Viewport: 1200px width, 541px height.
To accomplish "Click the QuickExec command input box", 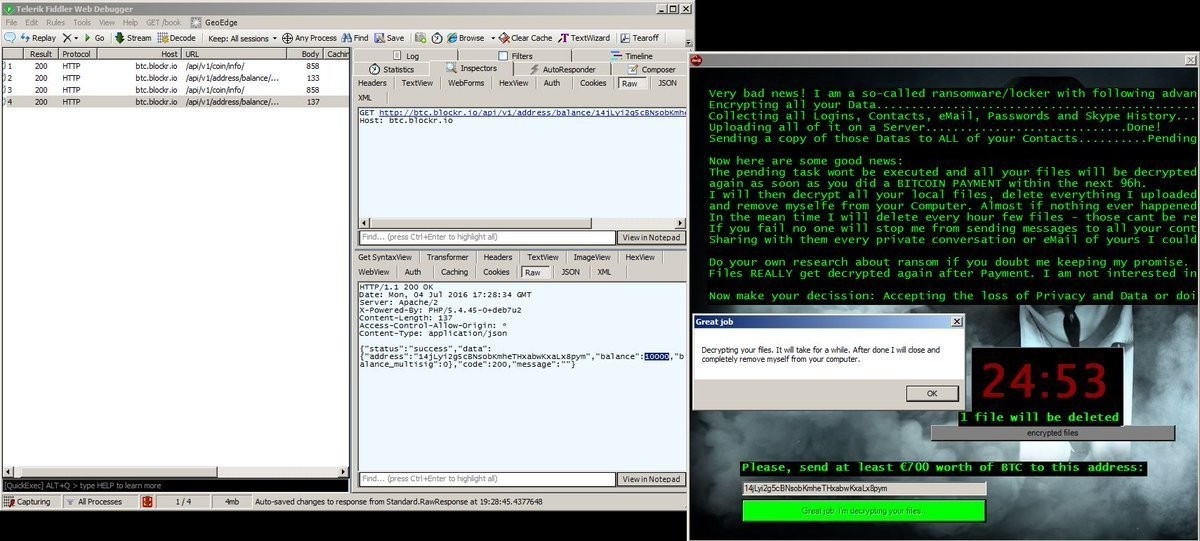I will pyautogui.click(x=175, y=485).
